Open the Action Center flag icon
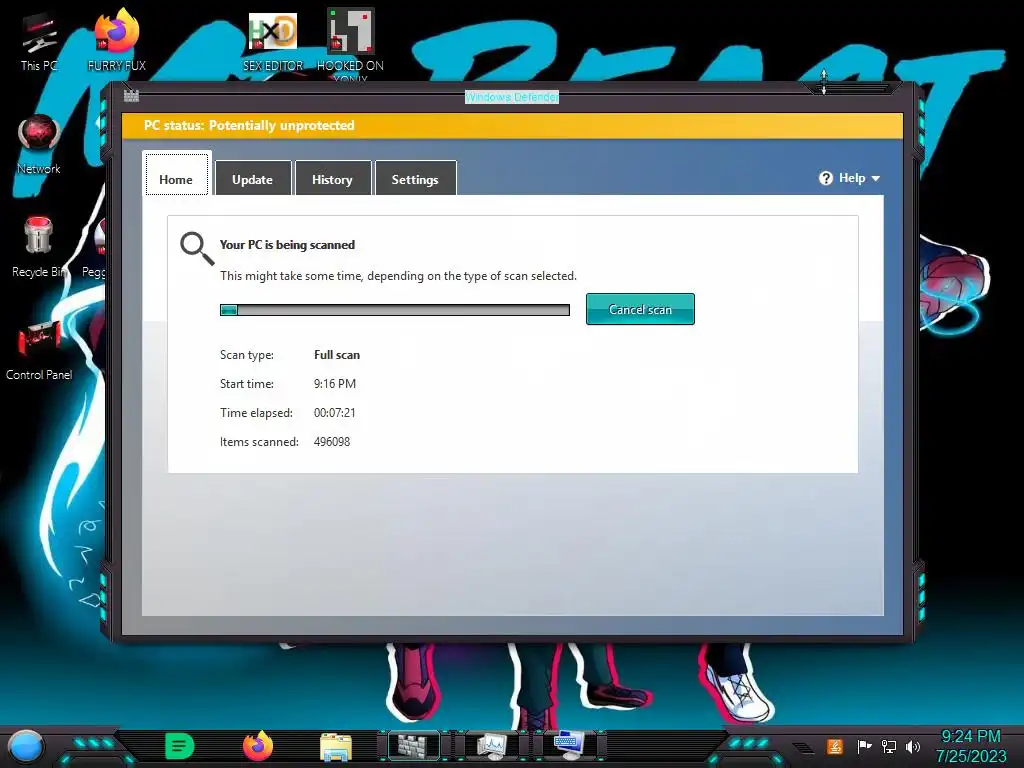The height and width of the screenshot is (768, 1024). pyautogui.click(x=864, y=746)
